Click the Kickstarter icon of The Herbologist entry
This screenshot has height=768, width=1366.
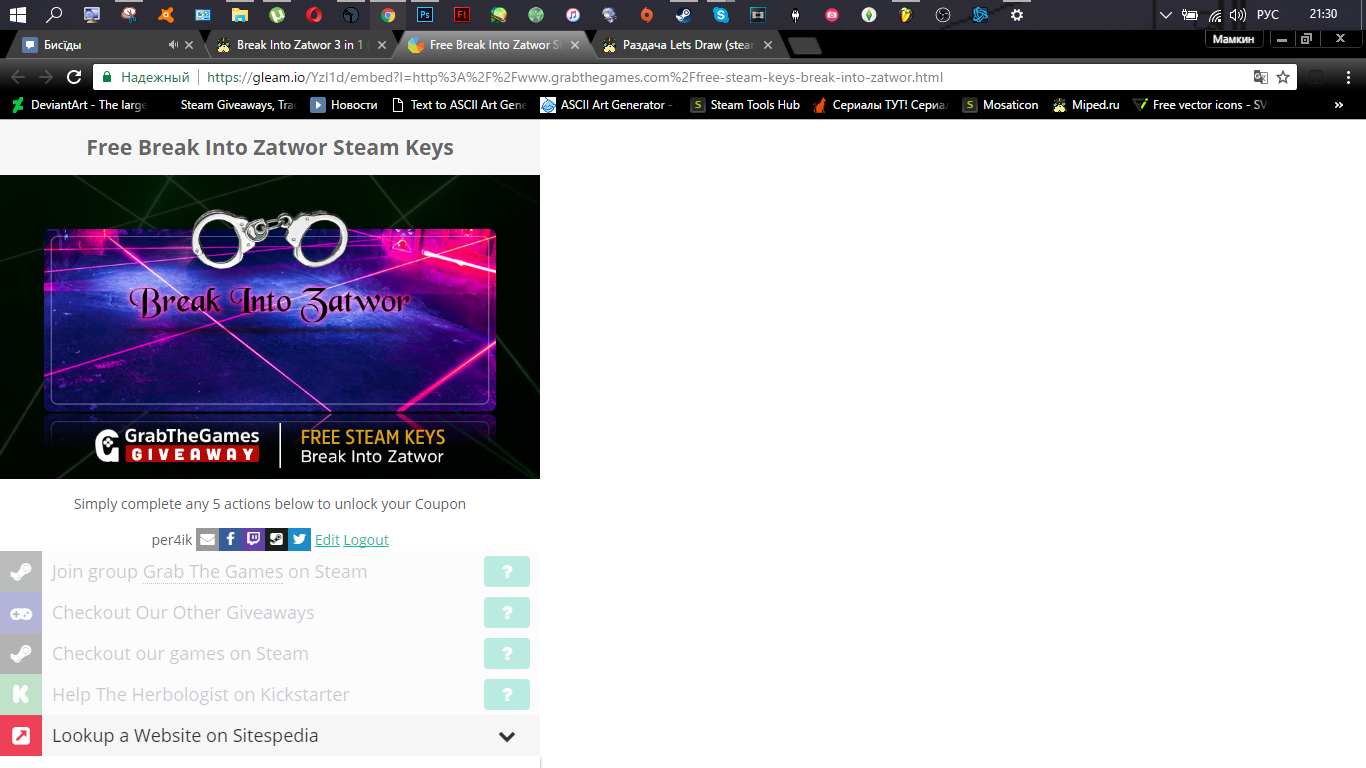[21, 695]
